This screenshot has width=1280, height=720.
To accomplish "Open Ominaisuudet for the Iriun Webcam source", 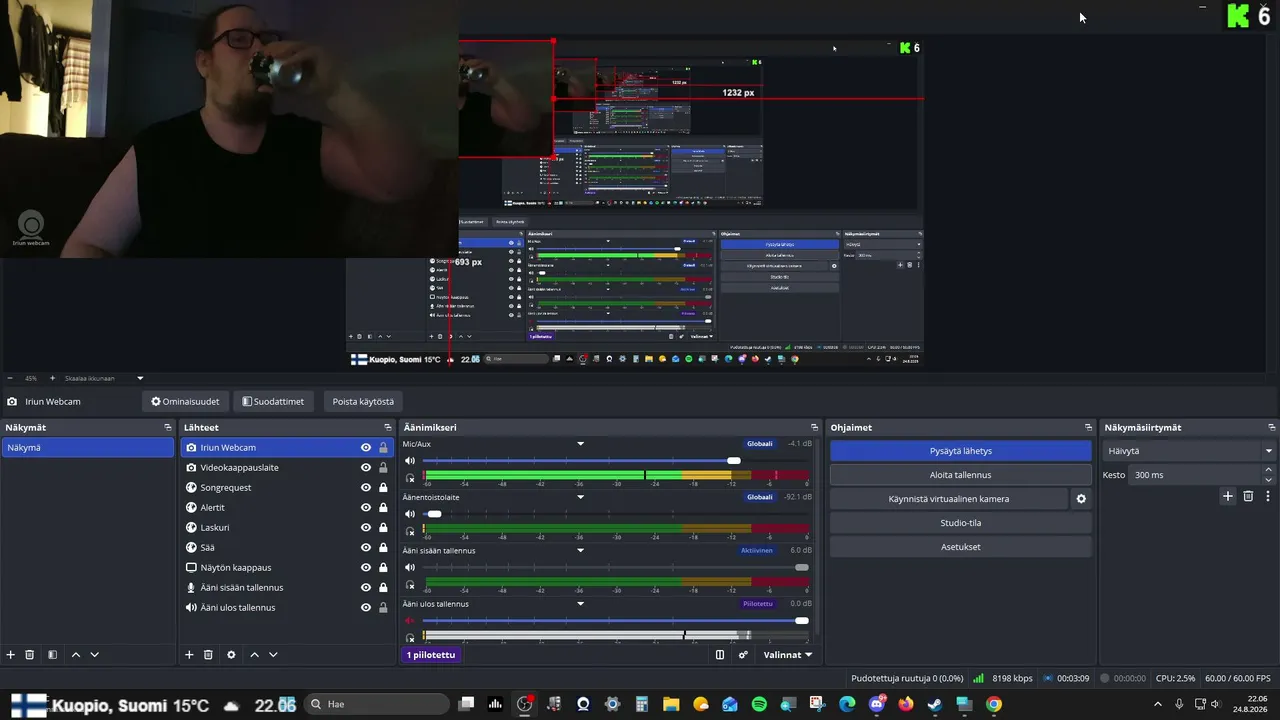I will click(x=185, y=402).
